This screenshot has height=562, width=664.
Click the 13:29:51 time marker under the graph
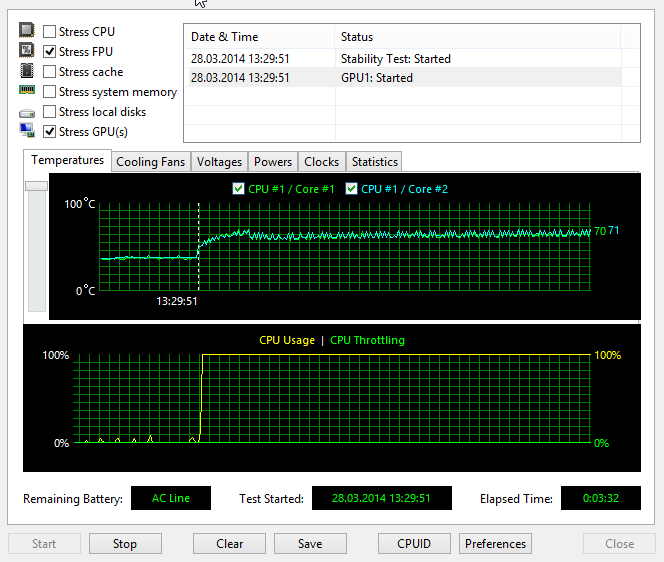[x=177, y=301]
